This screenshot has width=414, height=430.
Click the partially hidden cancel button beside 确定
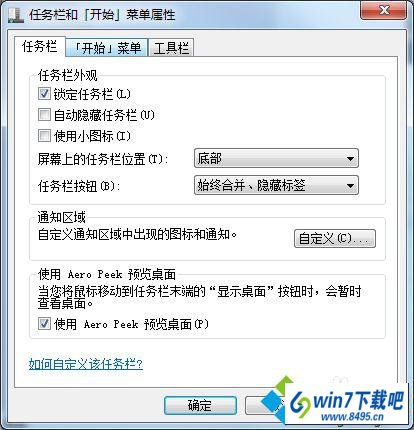tap(260, 405)
